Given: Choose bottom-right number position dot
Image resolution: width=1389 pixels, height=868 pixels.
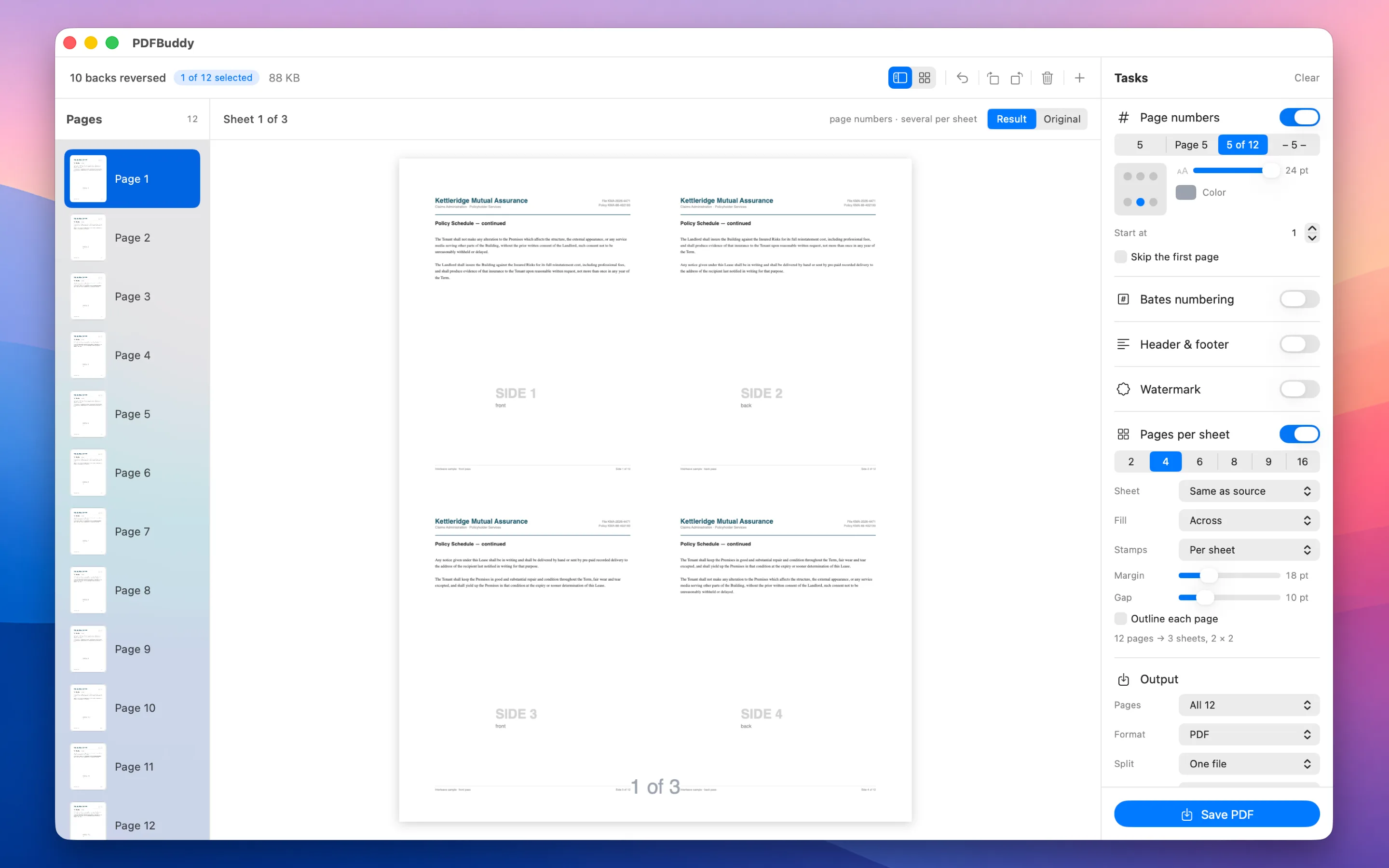Looking at the screenshot, I should (1153, 202).
